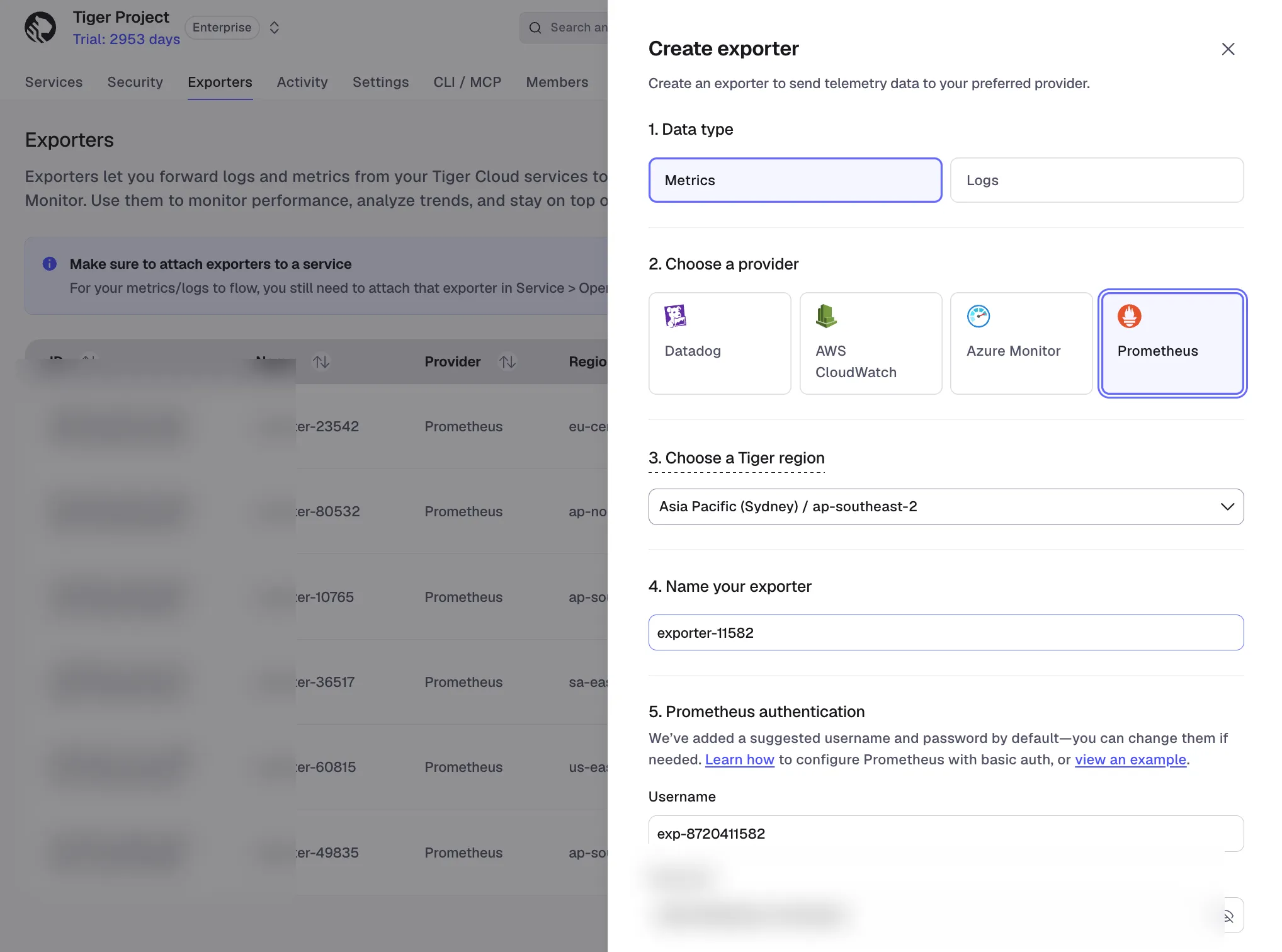Close the Create exporter panel

pyautogui.click(x=1228, y=49)
